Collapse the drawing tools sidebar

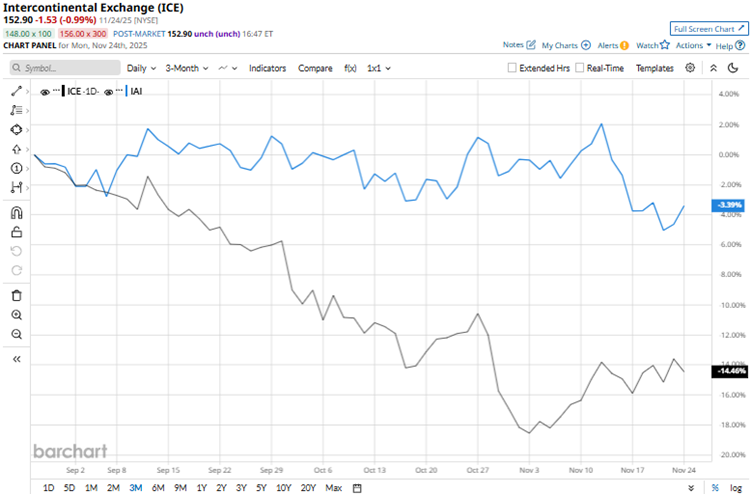[x=16, y=359]
